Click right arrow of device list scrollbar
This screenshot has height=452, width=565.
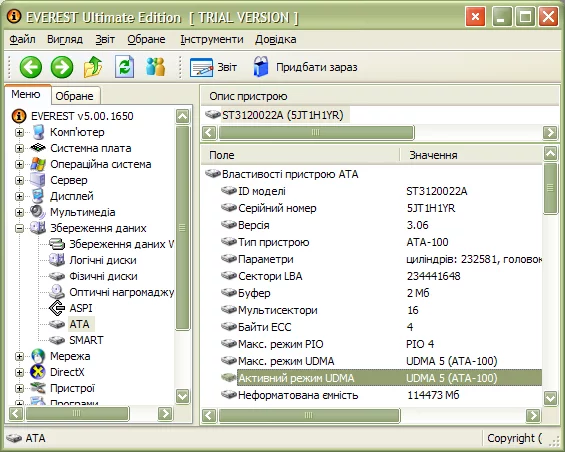[x=550, y=133]
